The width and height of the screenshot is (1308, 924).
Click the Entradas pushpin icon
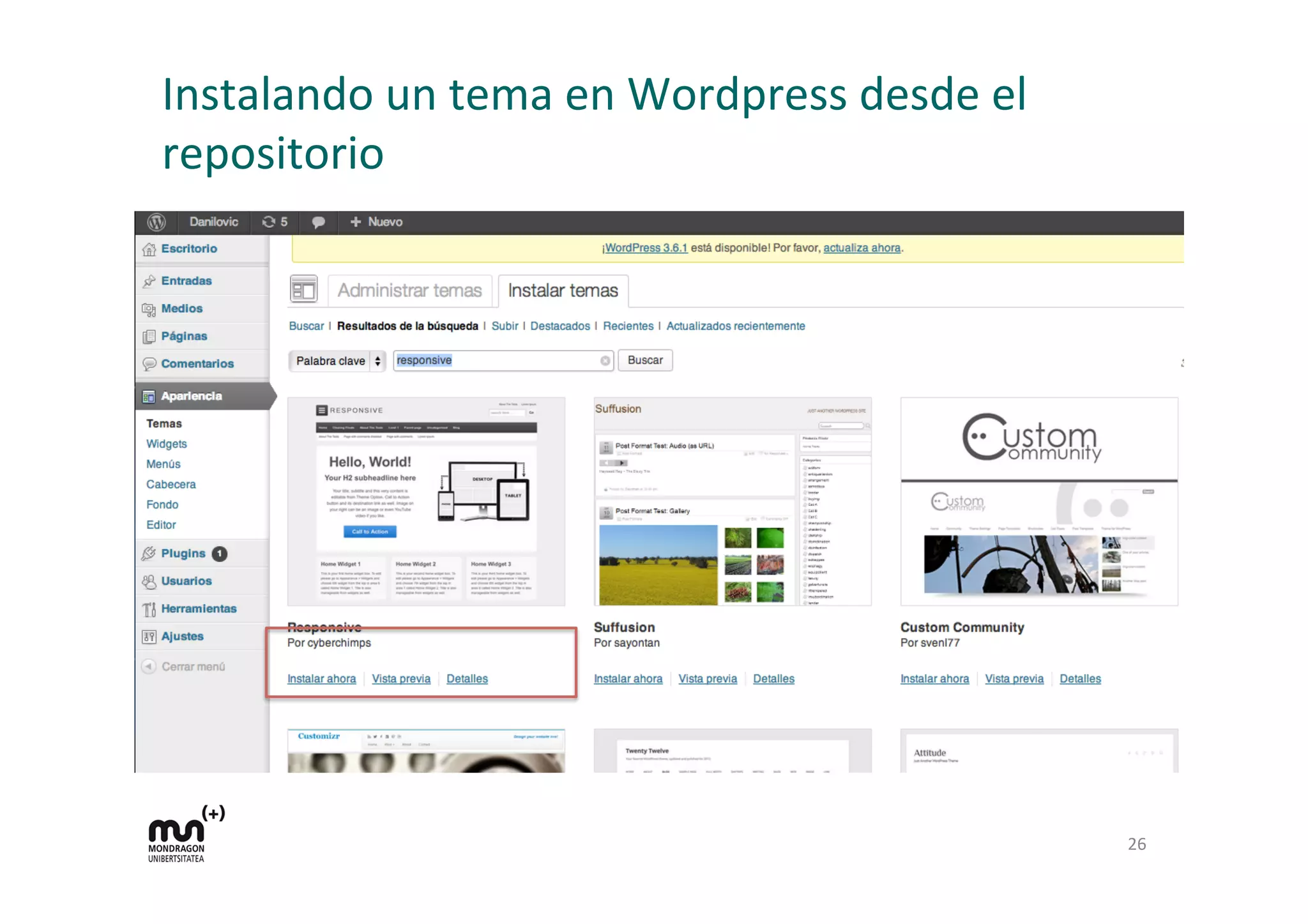coord(149,281)
